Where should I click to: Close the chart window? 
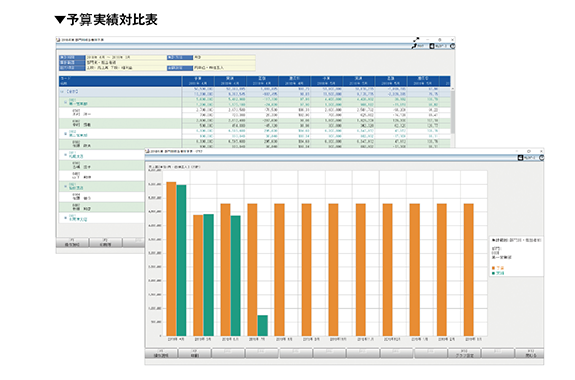[541, 151]
